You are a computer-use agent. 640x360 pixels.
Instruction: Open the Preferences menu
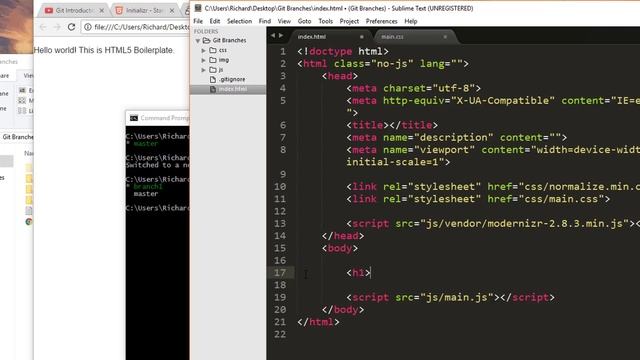pyautogui.click(x=381, y=21)
